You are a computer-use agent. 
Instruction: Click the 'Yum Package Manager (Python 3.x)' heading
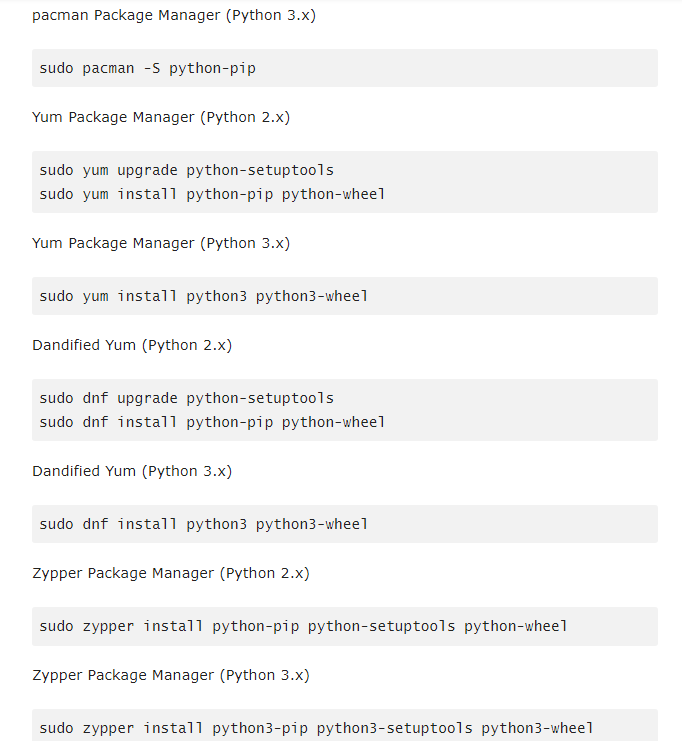[161, 243]
